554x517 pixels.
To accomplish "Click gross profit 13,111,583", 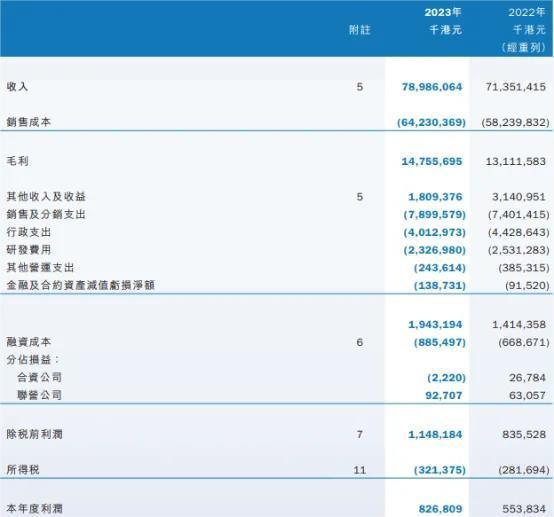I will [x=515, y=161].
